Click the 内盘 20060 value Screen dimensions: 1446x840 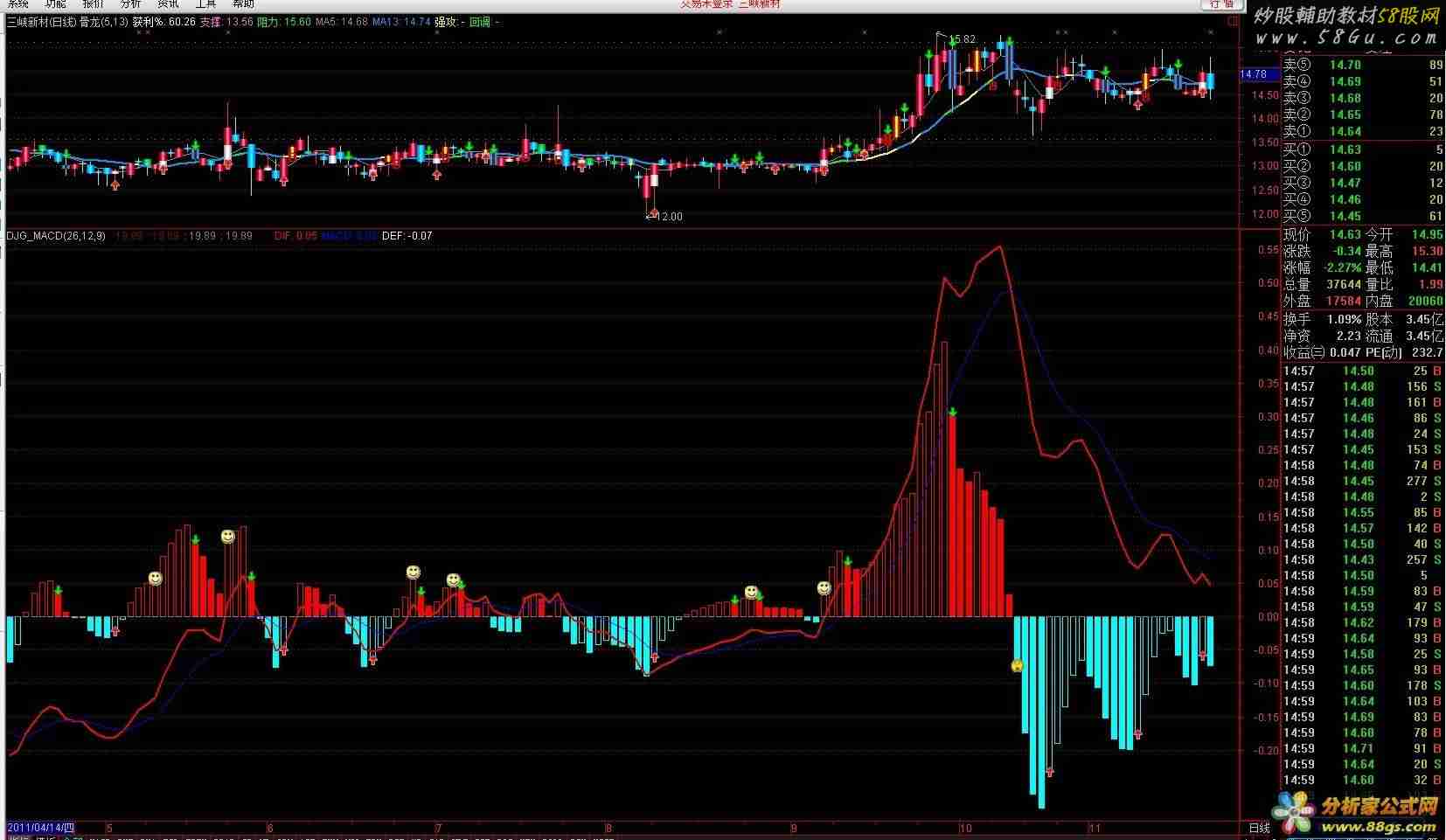1425,301
